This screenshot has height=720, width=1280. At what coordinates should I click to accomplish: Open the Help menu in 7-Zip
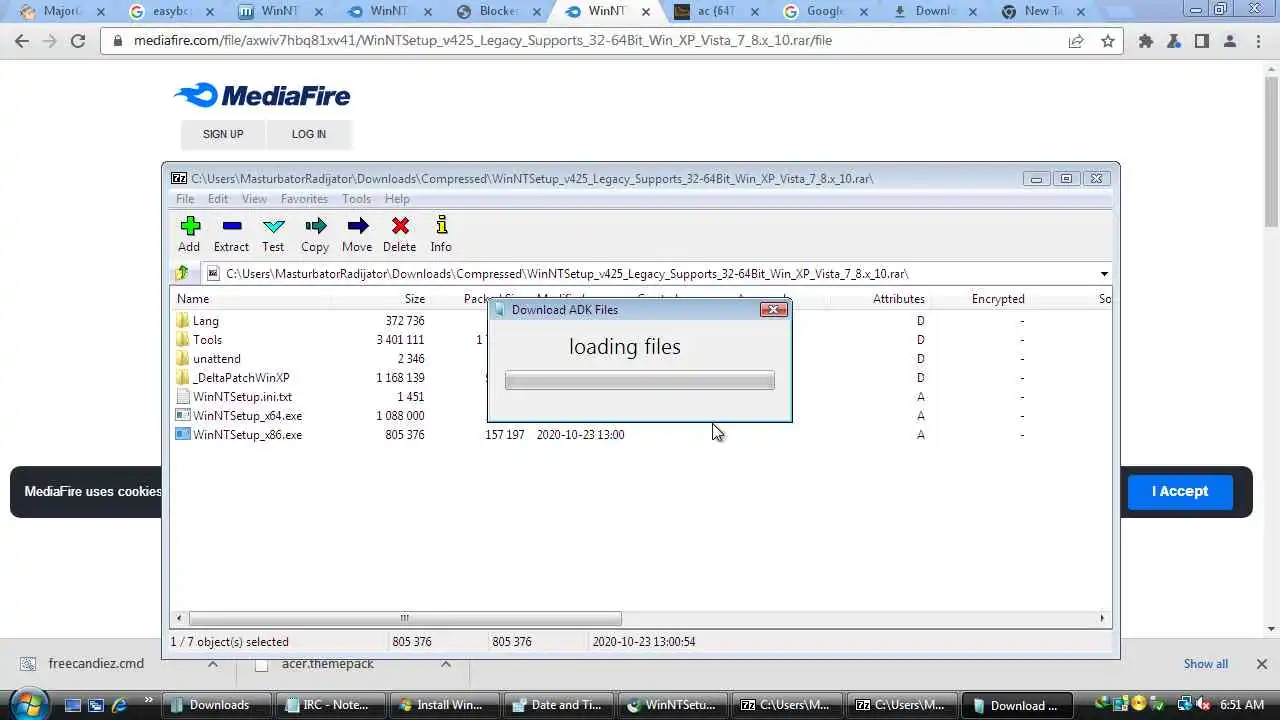click(x=397, y=199)
